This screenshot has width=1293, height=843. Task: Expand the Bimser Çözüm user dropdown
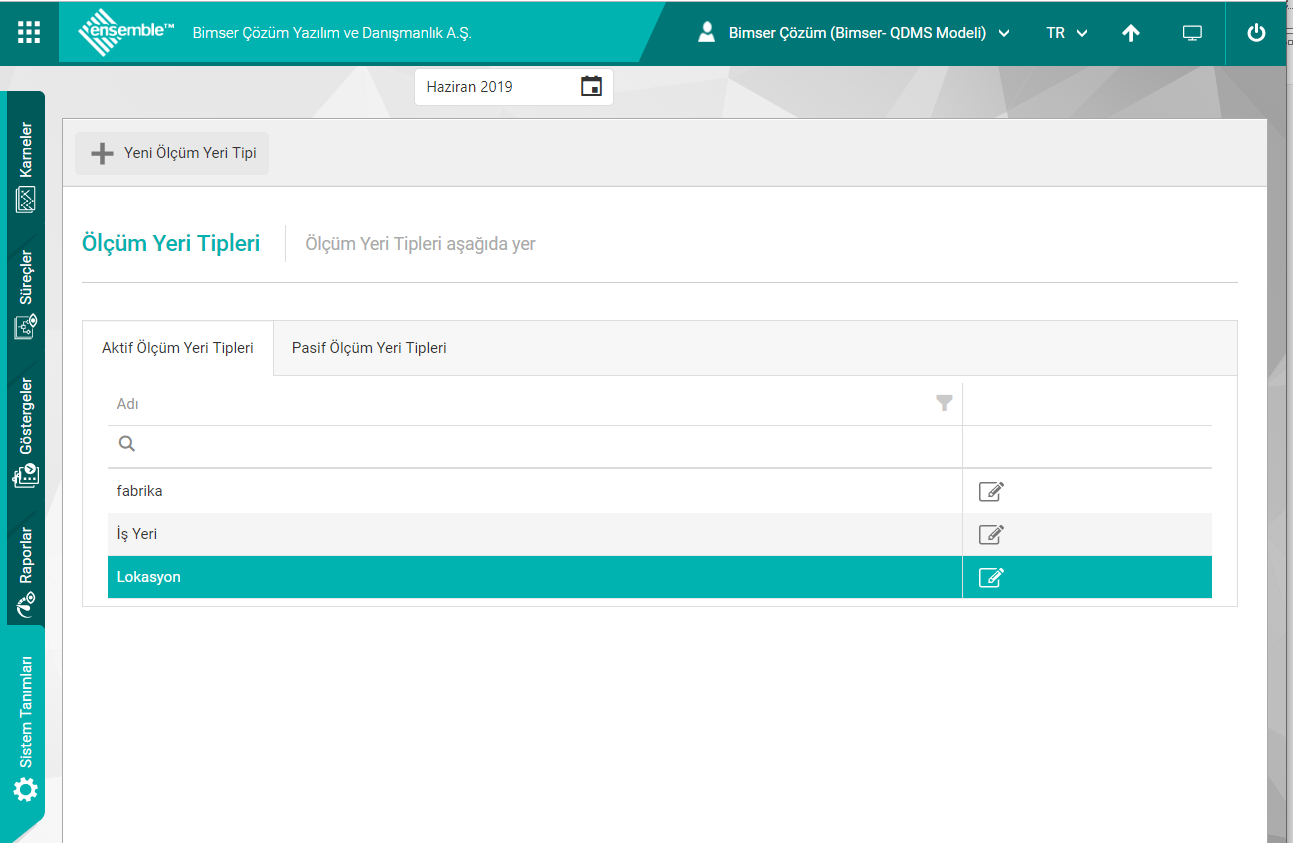click(x=855, y=33)
